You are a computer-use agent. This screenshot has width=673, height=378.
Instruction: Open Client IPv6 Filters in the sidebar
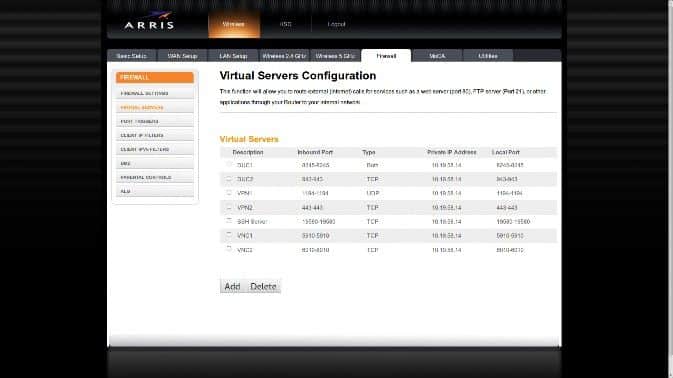(x=155, y=149)
